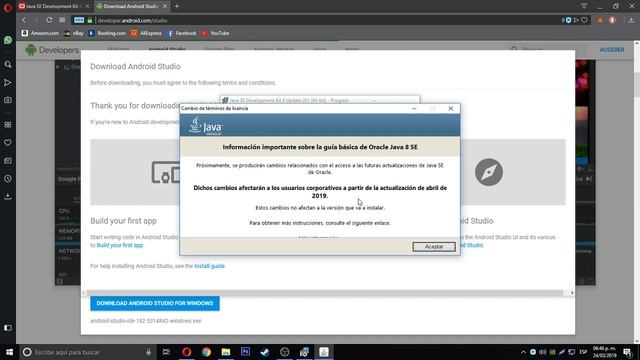
Task: Open File Explorer from the taskbar
Action: click(226, 352)
